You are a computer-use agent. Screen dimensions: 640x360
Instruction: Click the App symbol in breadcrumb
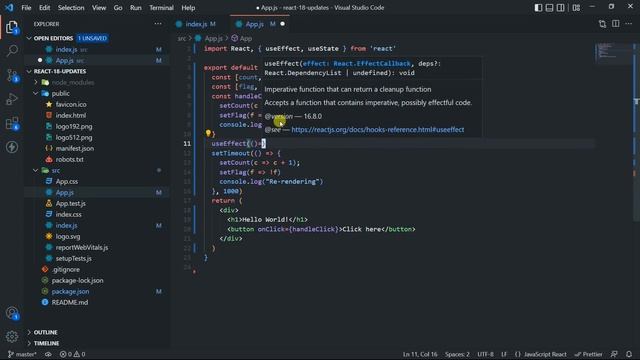pos(245,38)
